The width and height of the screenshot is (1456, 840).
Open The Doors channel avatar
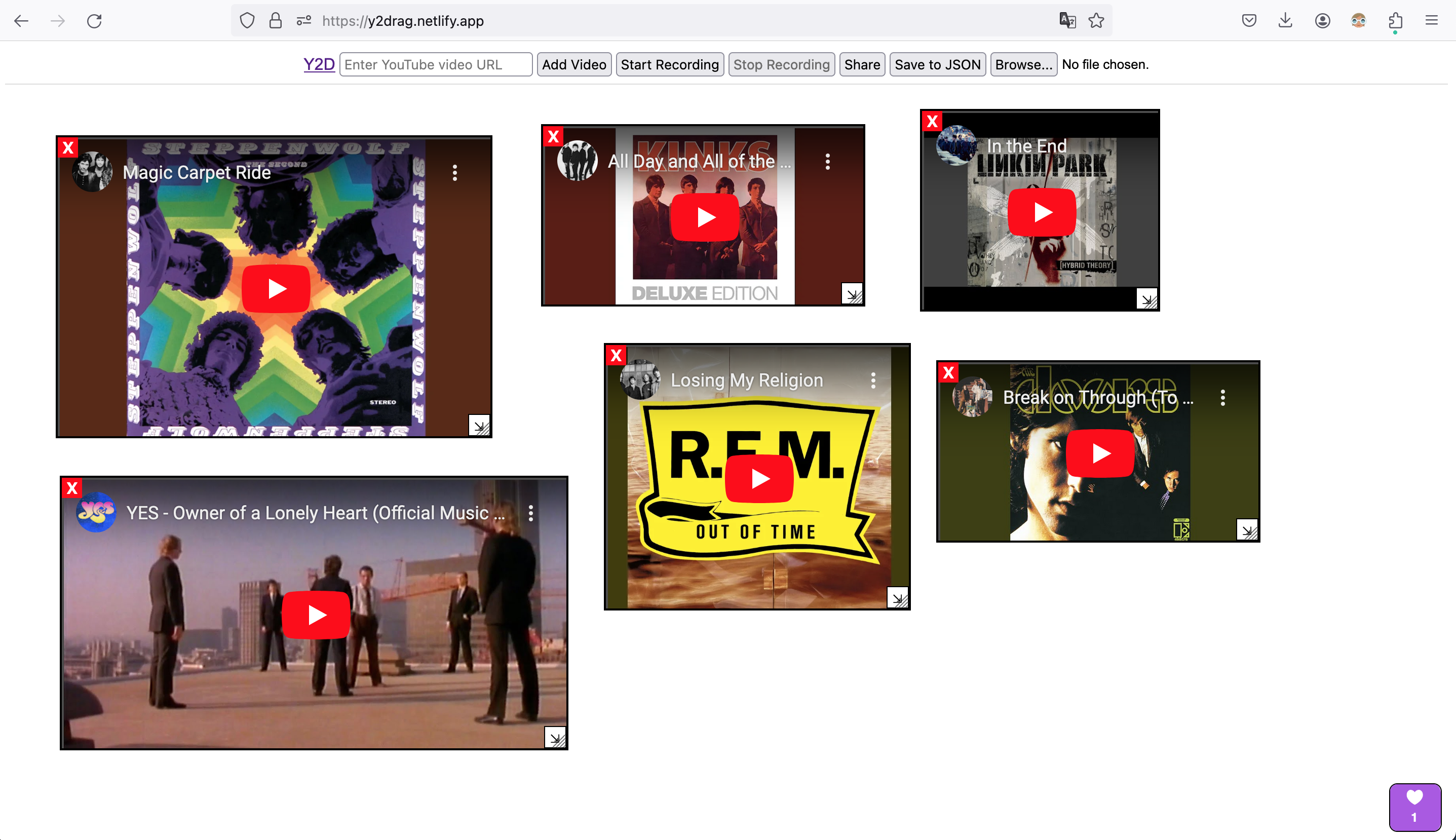click(x=973, y=397)
